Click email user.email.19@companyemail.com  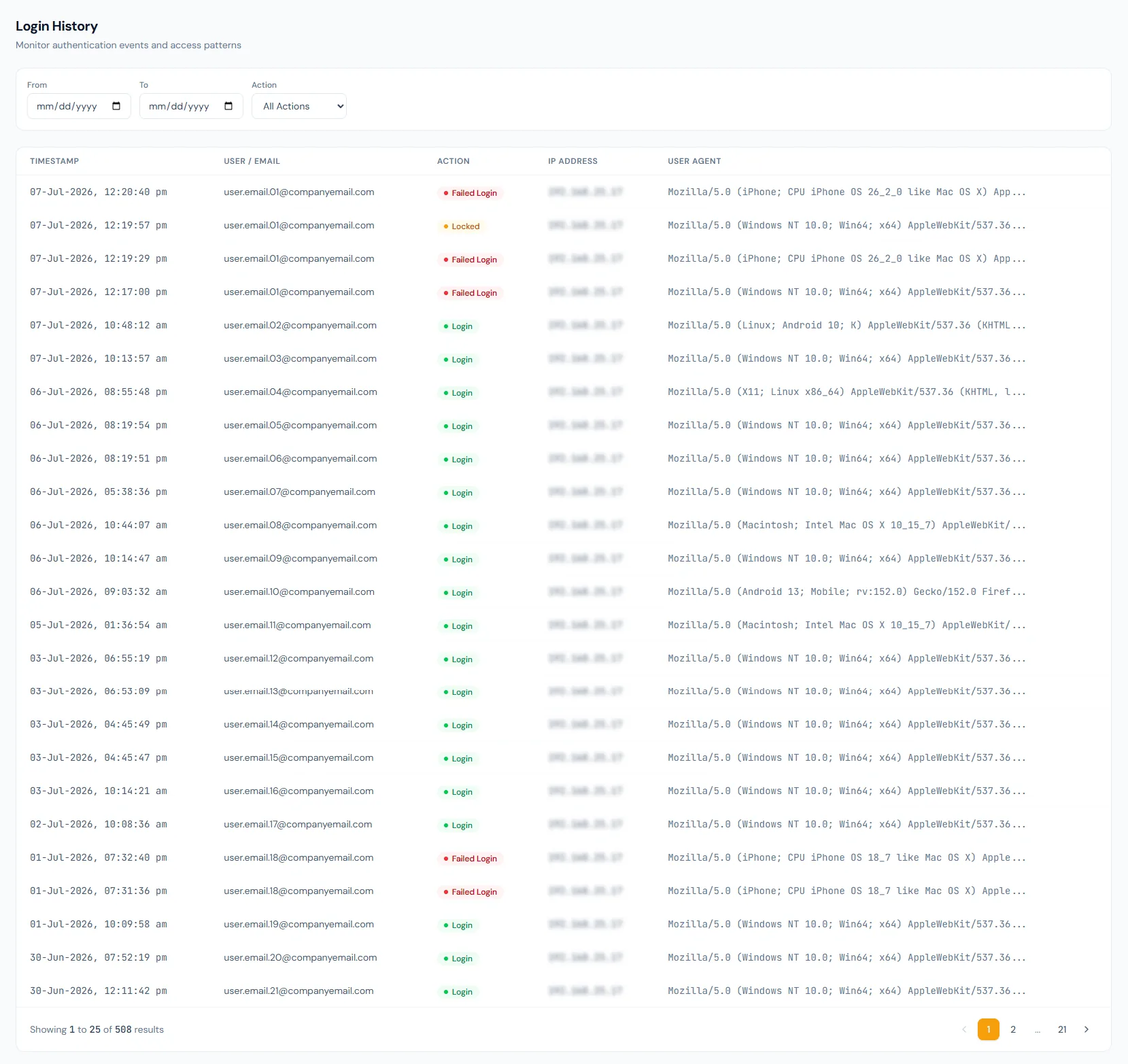pyautogui.click(x=298, y=924)
